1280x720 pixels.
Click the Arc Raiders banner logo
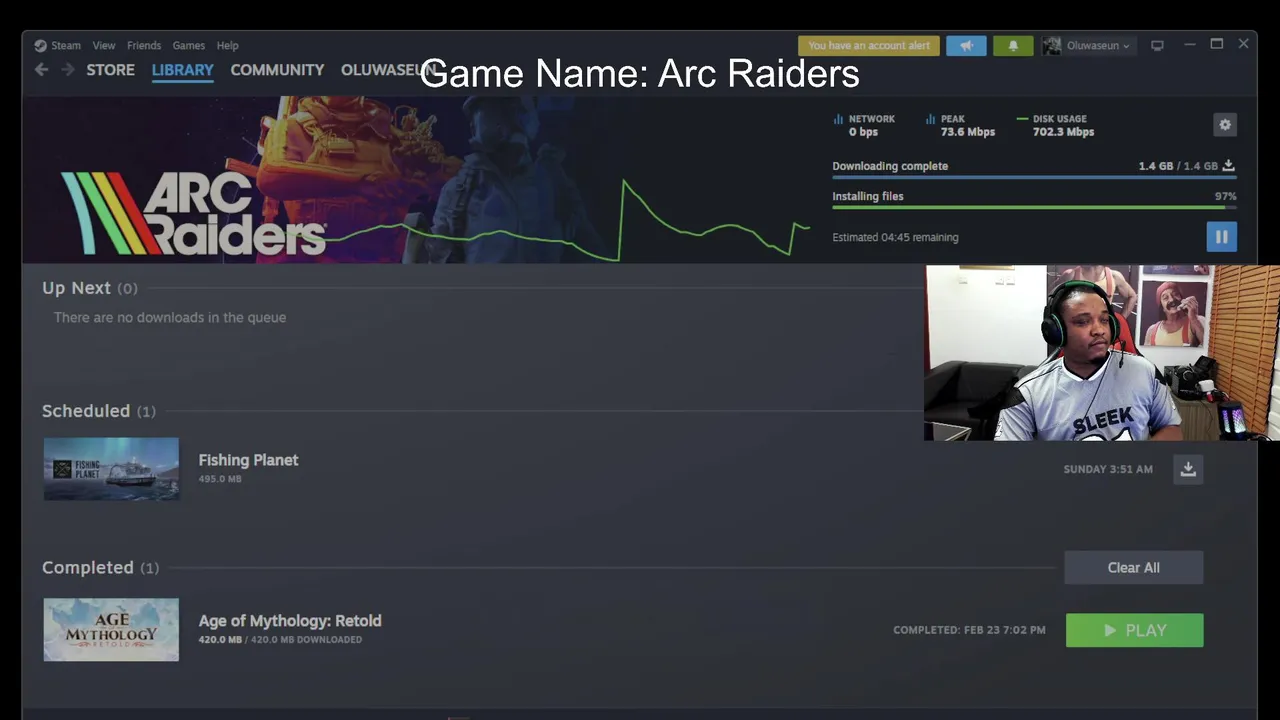click(x=193, y=213)
